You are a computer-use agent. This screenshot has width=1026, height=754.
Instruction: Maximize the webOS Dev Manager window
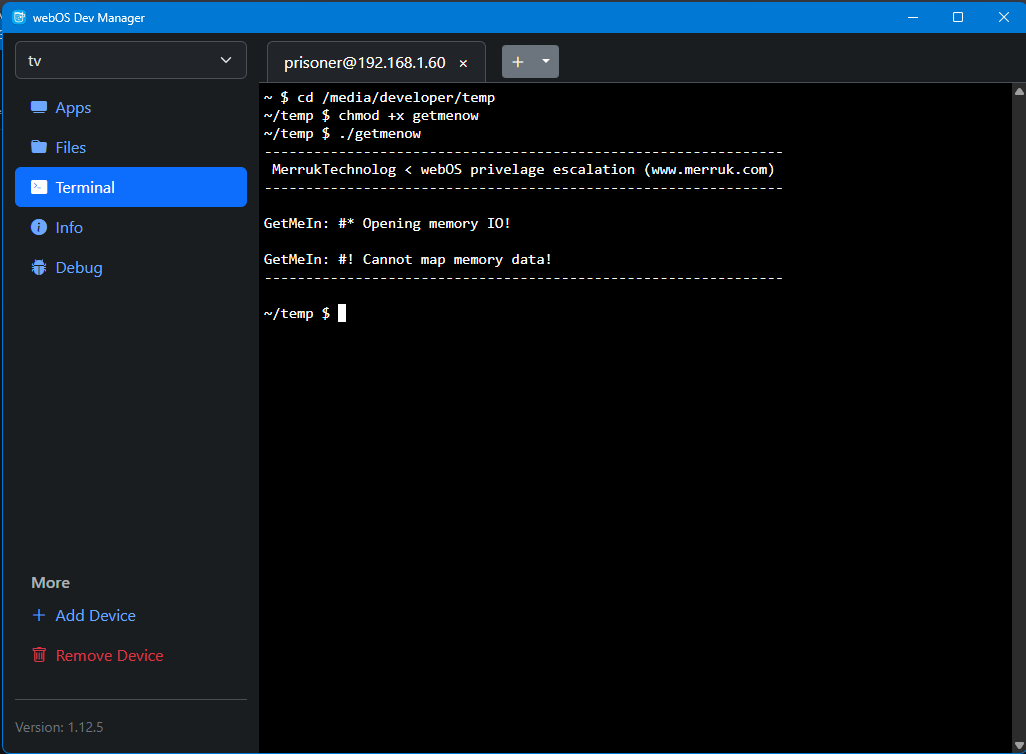coord(958,17)
